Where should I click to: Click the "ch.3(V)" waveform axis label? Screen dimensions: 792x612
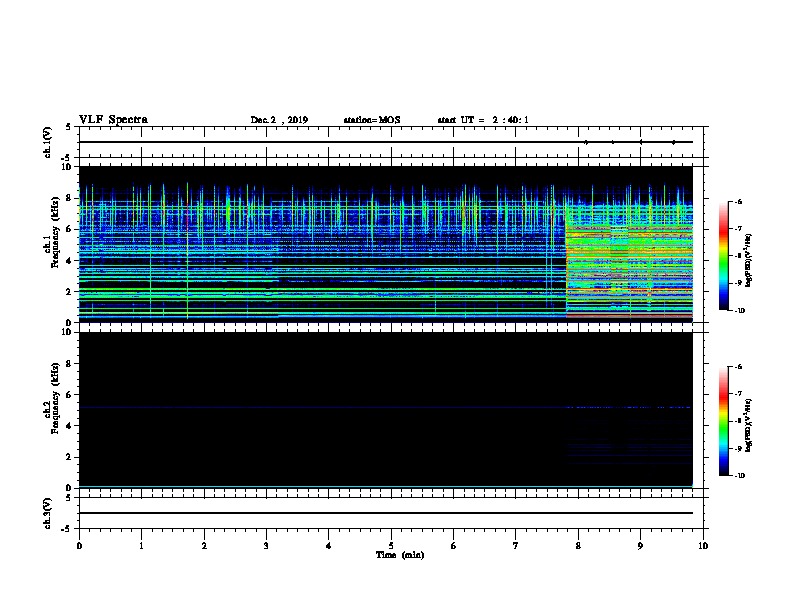tap(48, 513)
